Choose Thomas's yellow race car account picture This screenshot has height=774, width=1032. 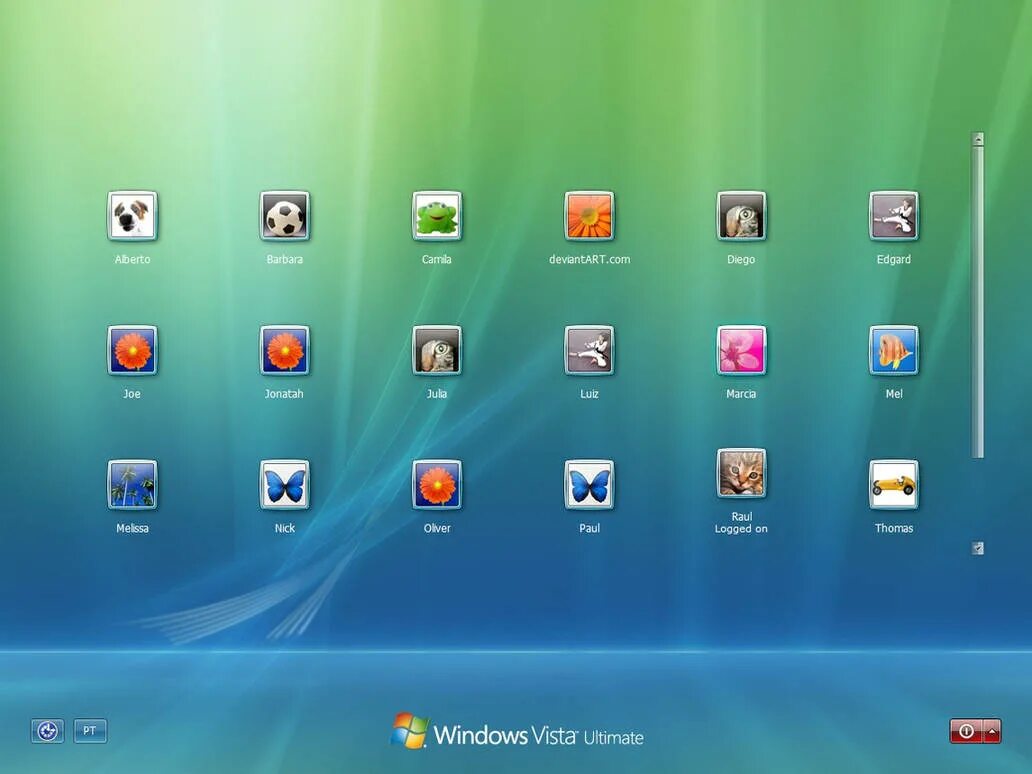click(894, 484)
